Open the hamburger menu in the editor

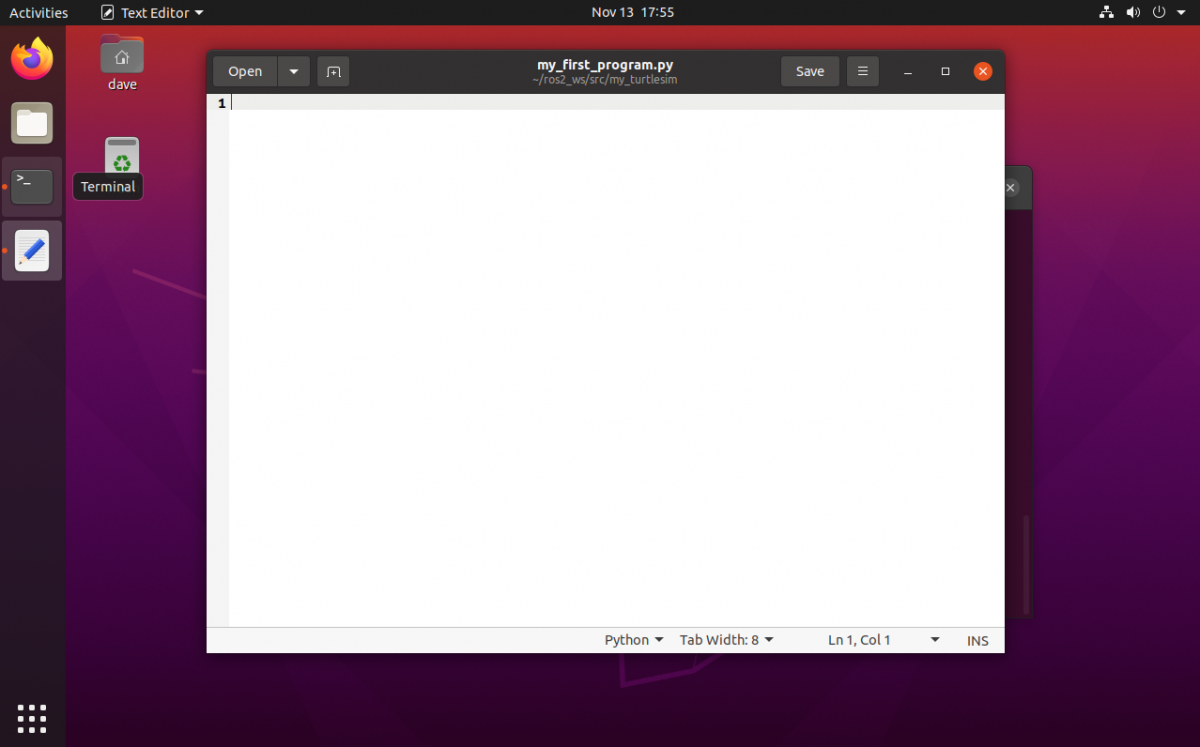(x=862, y=71)
